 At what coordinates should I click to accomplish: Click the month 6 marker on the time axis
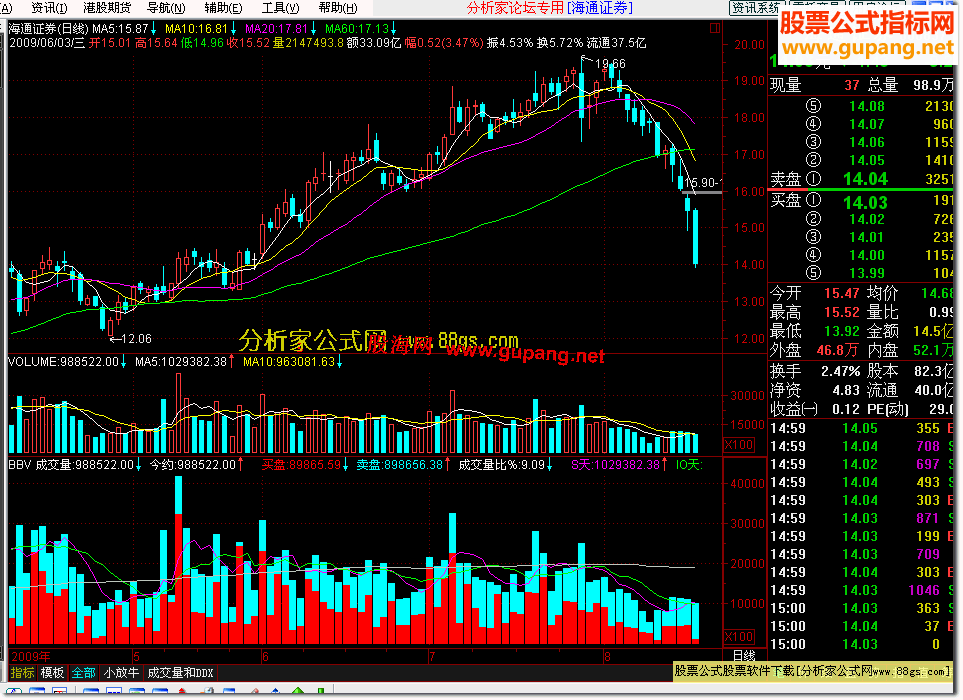(x=265, y=656)
